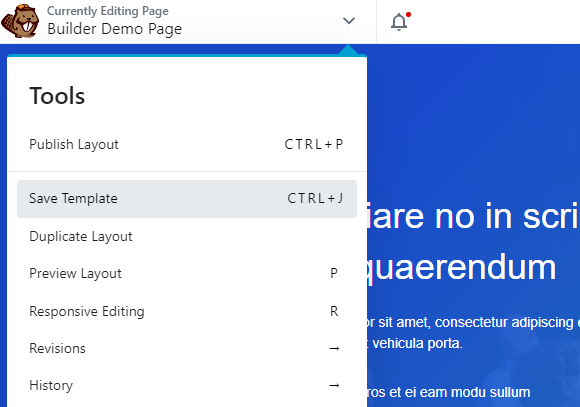The width and height of the screenshot is (580, 407).
Task: Open the History submenu
Action: (x=187, y=386)
